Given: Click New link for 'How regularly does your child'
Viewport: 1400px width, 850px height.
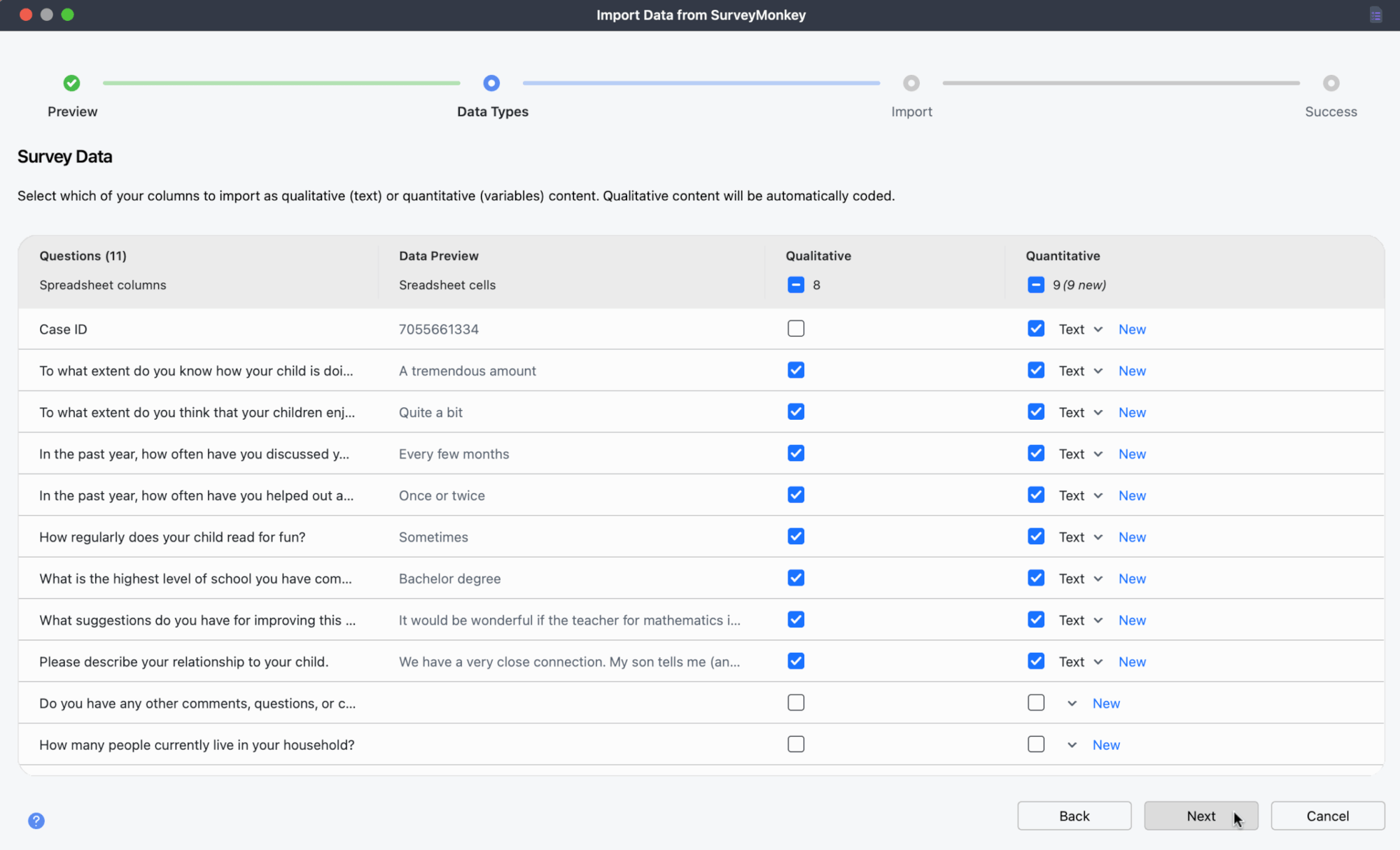Looking at the screenshot, I should click(x=1132, y=537).
